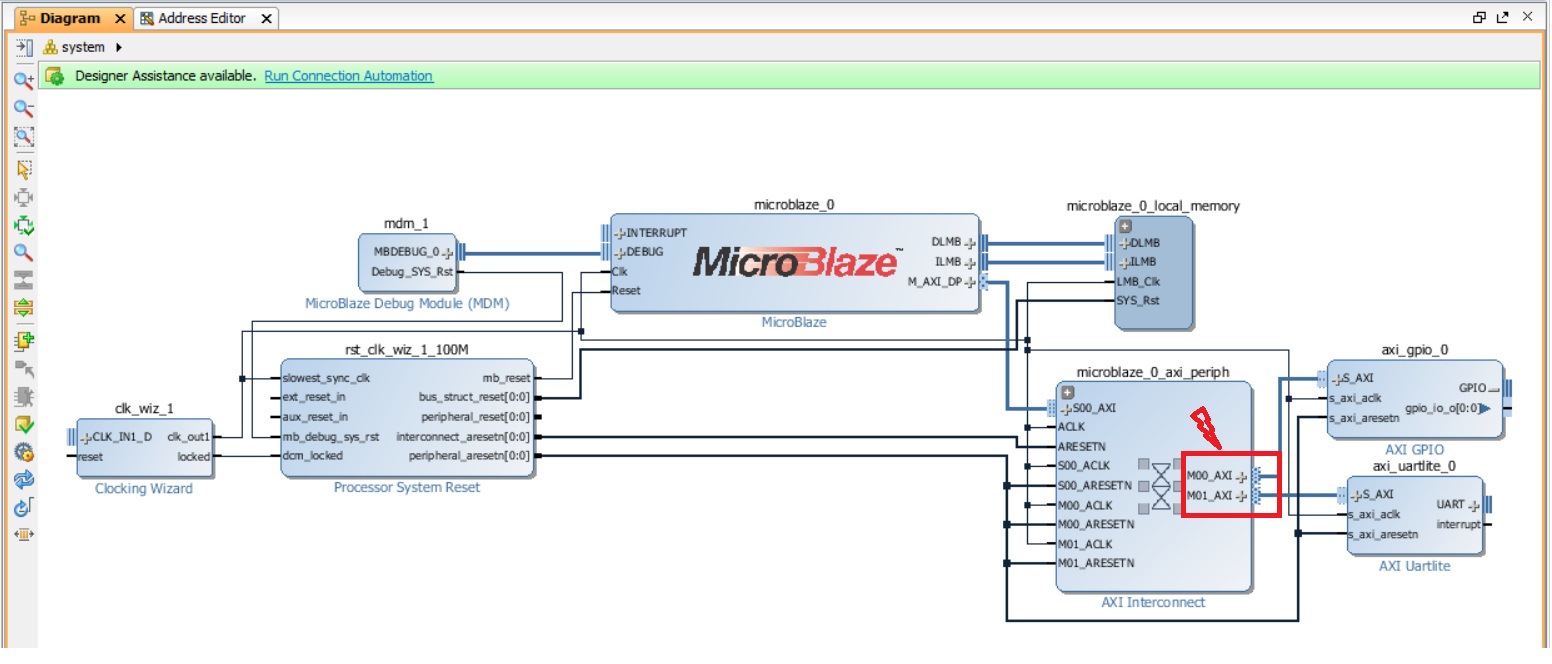Click the Run Connection Automation link

348,76
